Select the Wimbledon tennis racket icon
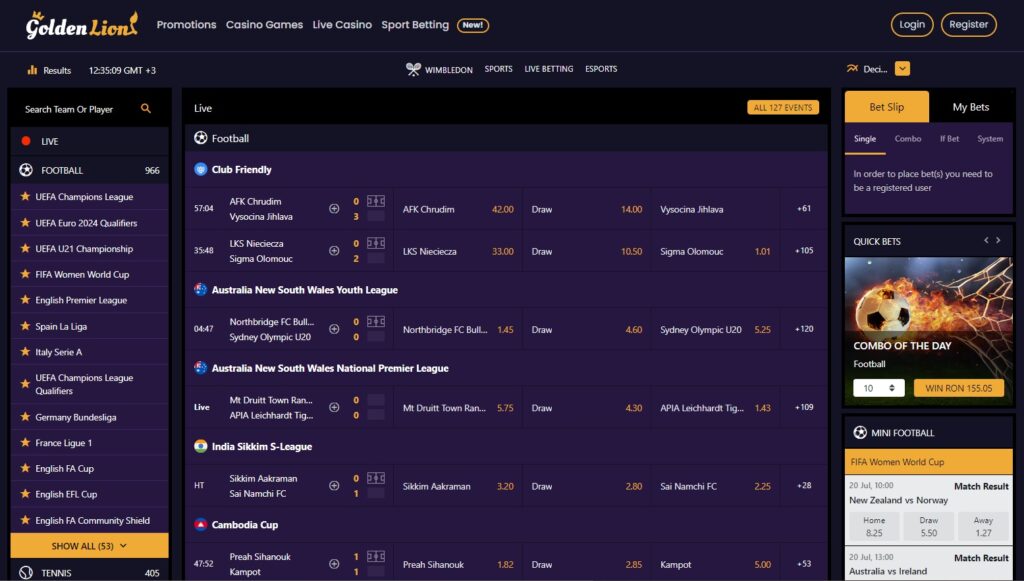Image resolution: width=1024 pixels, height=581 pixels. point(412,68)
